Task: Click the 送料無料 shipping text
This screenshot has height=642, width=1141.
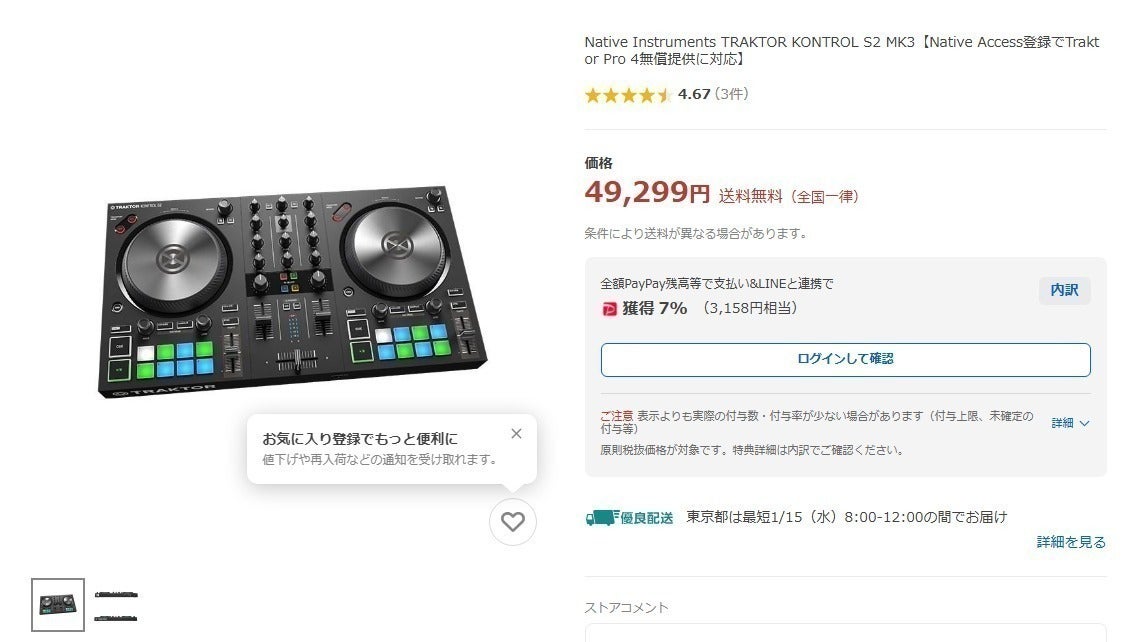Action: click(751, 197)
